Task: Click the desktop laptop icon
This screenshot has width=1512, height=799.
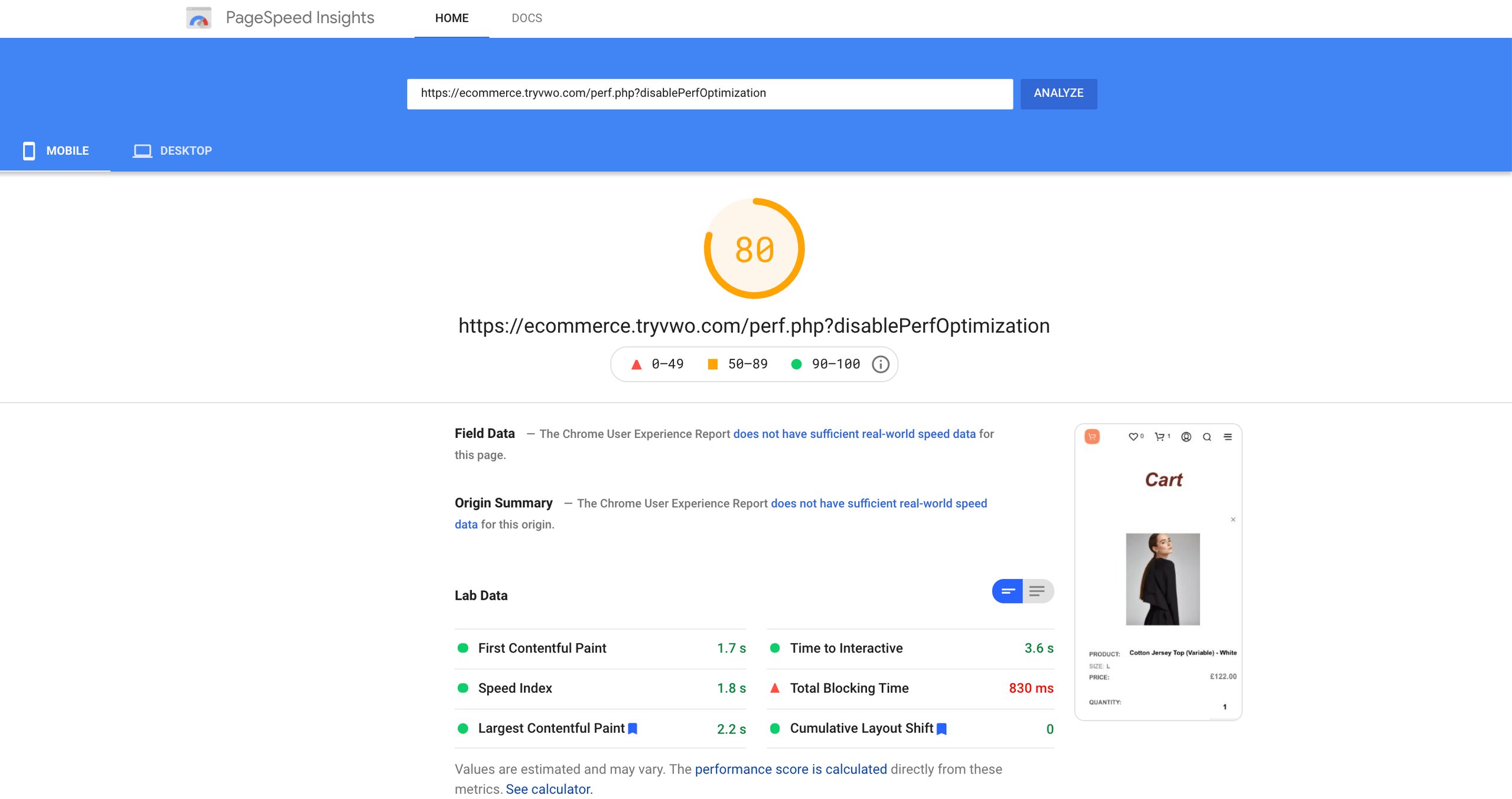Action: coord(142,151)
